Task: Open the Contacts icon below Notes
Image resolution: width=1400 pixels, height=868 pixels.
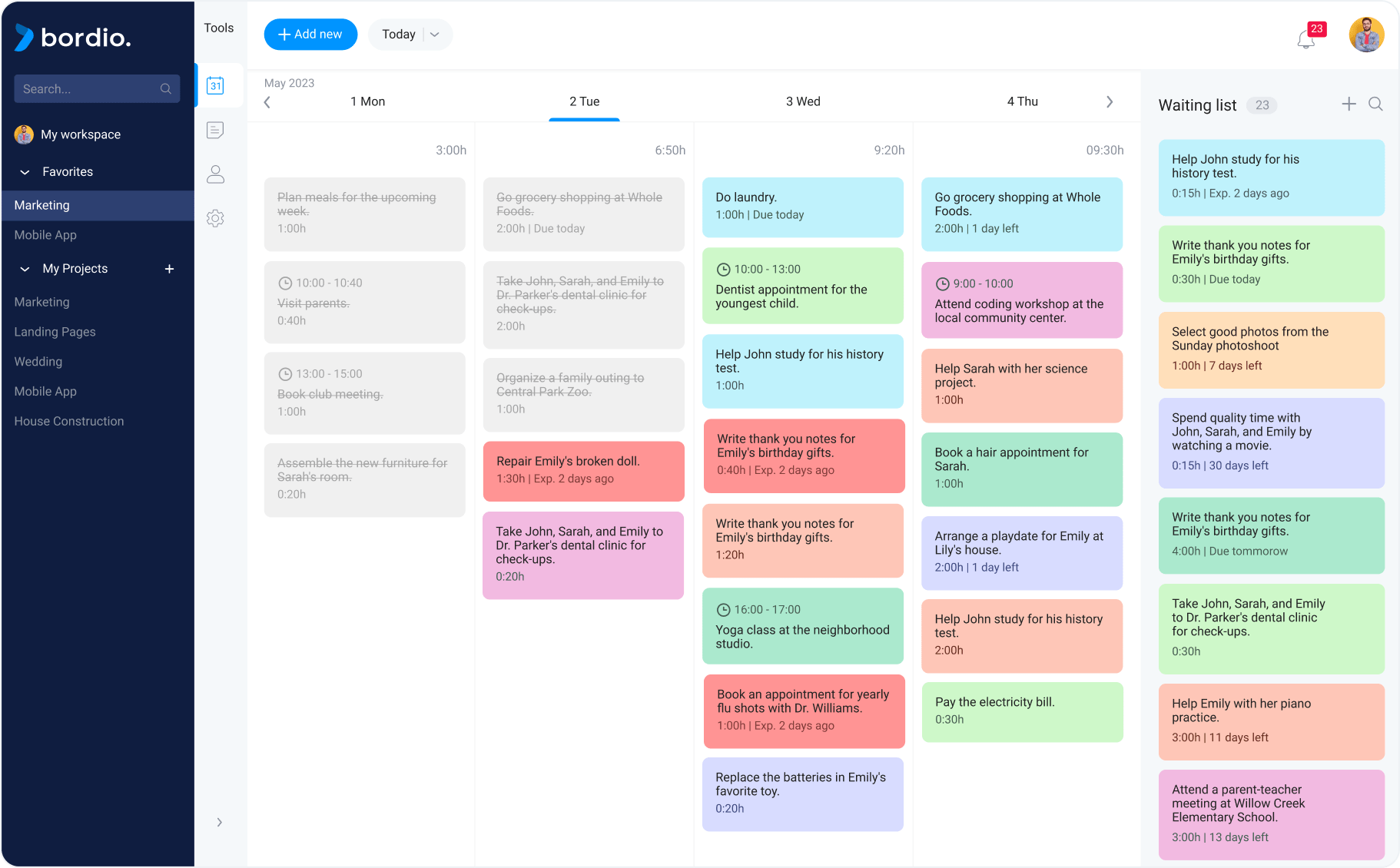Action: tap(215, 174)
